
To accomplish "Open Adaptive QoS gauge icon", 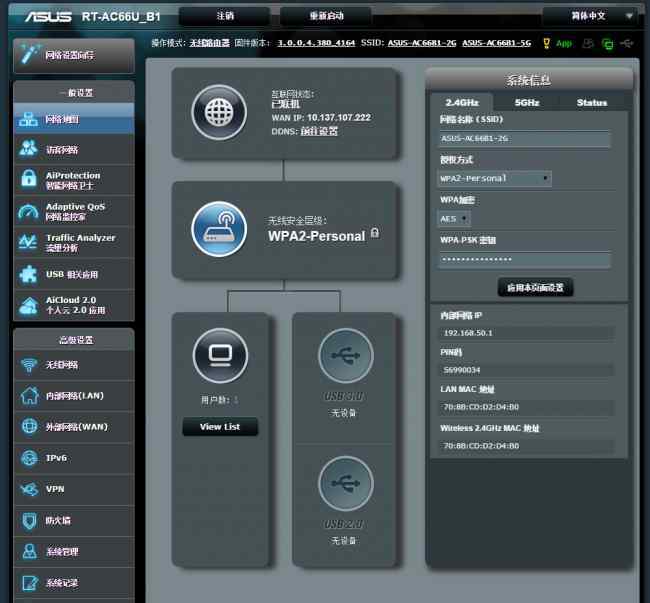I will click(28, 211).
